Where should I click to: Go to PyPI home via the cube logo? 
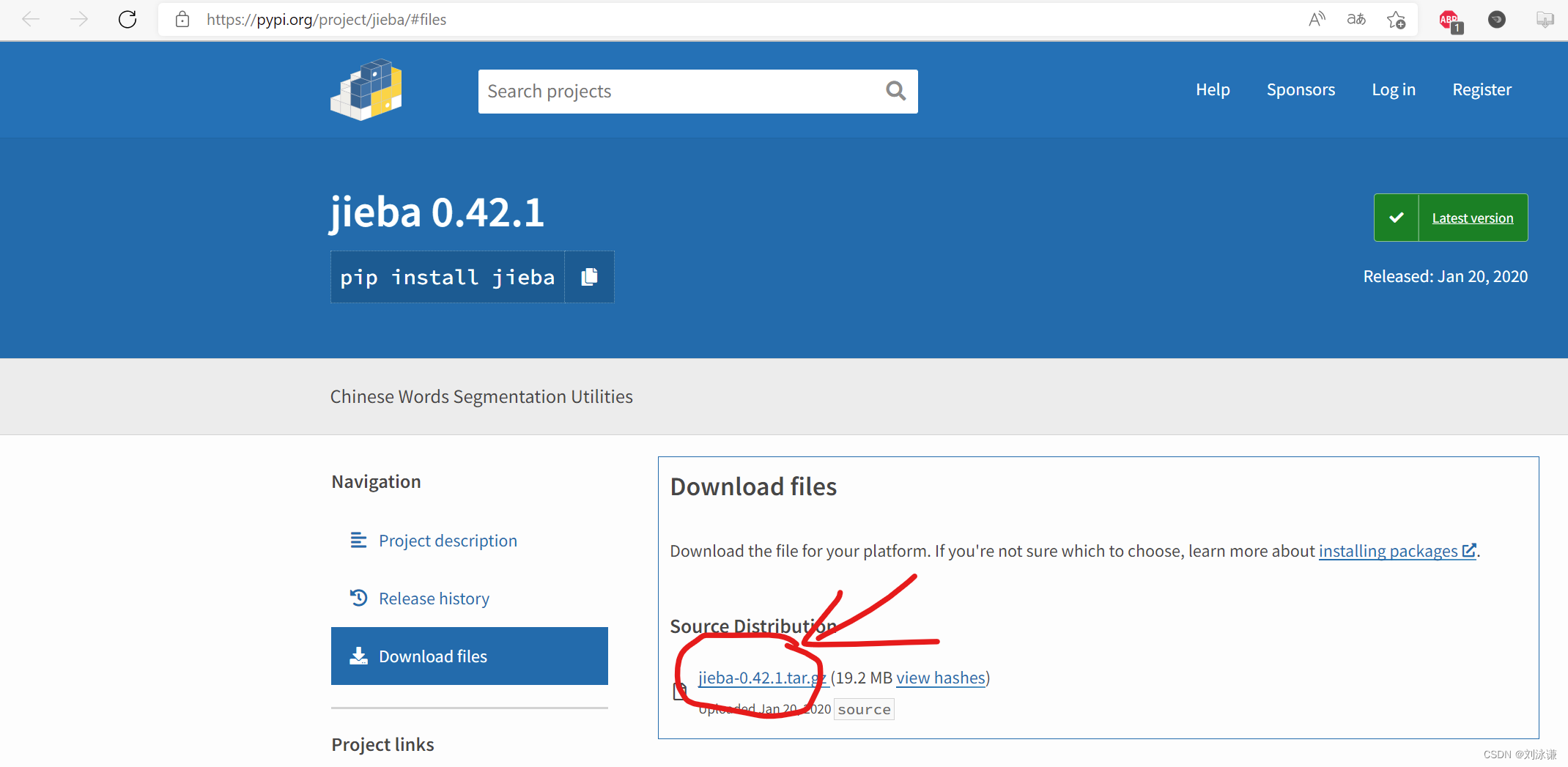[x=366, y=90]
